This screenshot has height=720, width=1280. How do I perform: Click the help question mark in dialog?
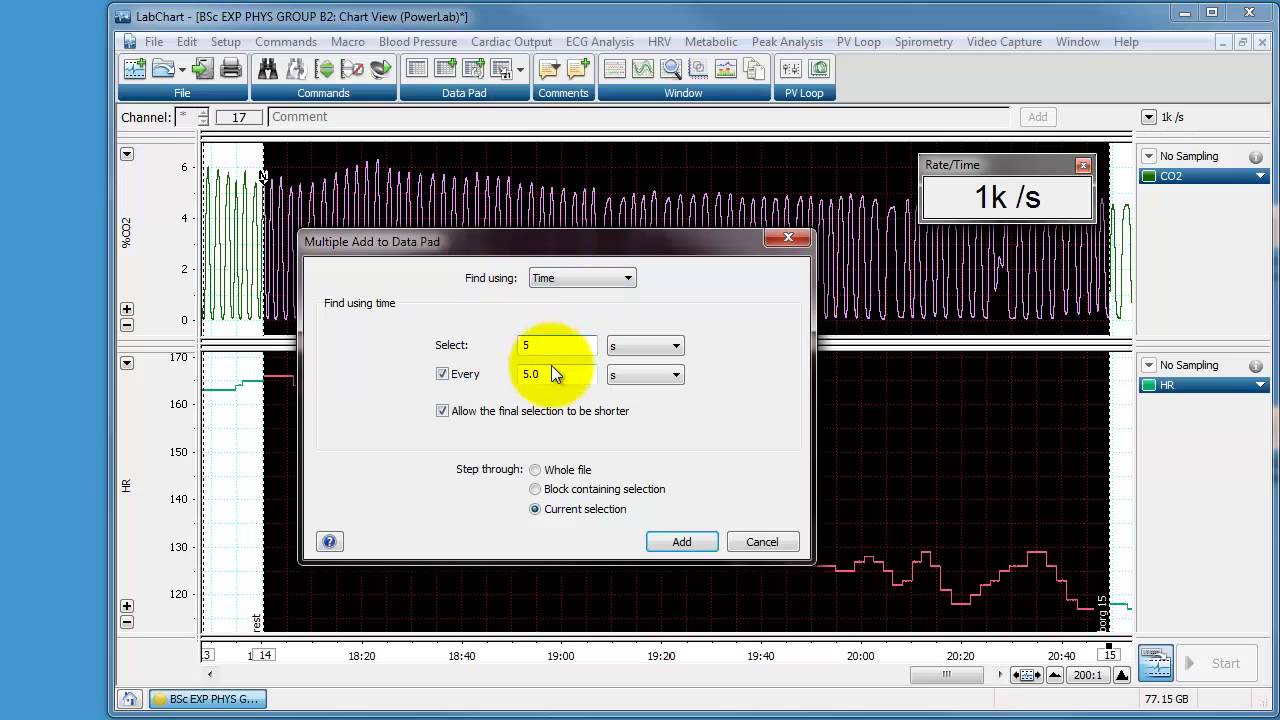pos(329,541)
